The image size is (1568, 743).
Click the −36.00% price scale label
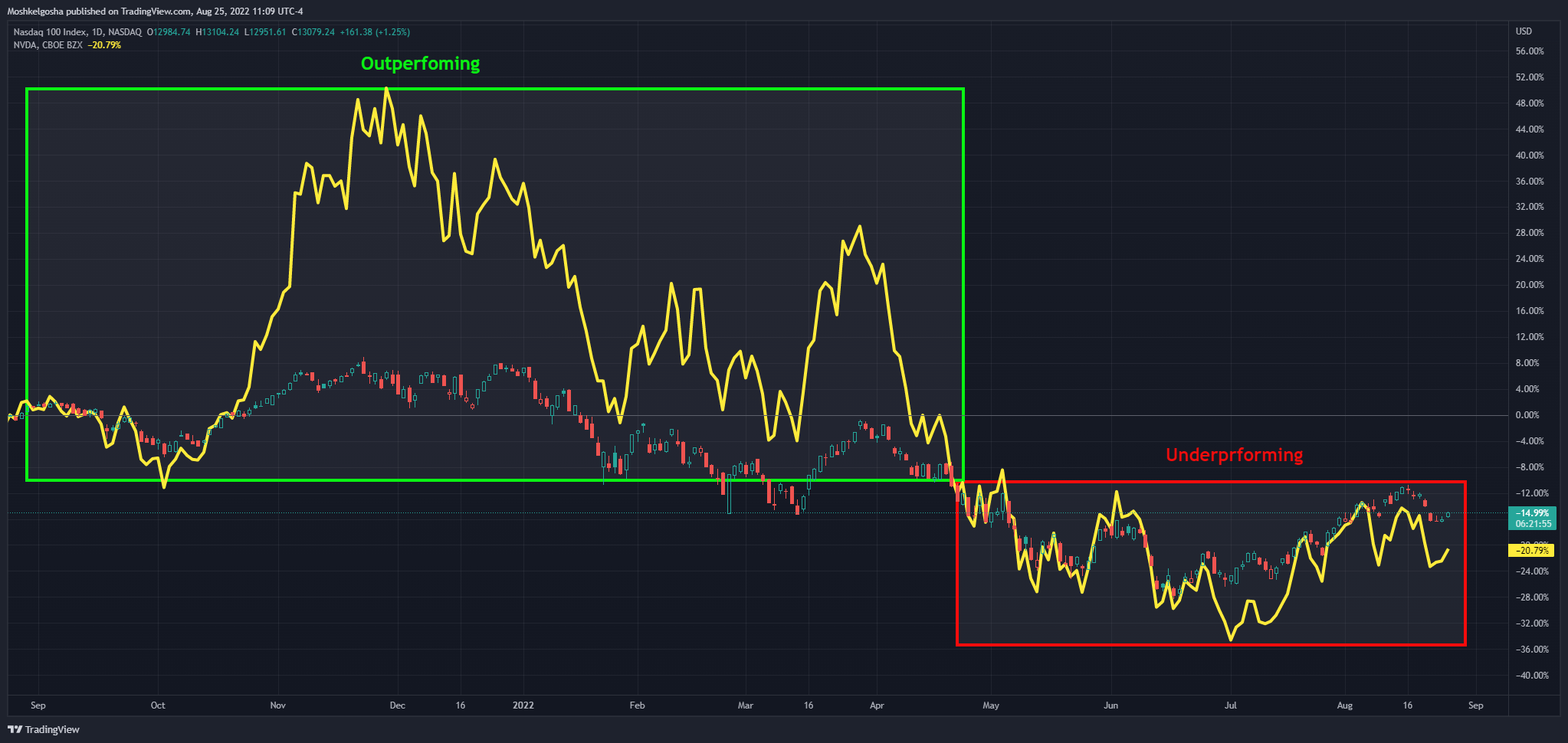(x=1532, y=650)
